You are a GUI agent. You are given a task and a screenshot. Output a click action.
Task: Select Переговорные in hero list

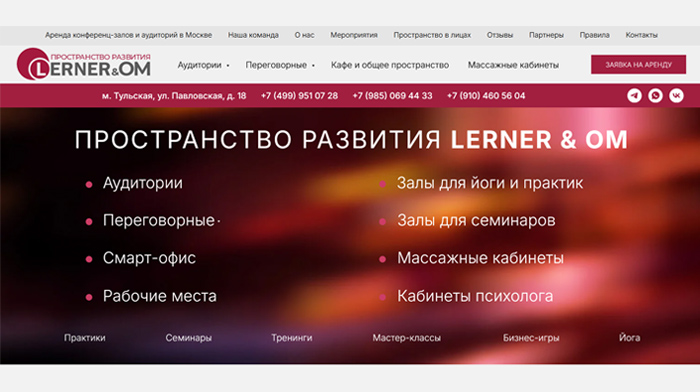pos(159,221)
